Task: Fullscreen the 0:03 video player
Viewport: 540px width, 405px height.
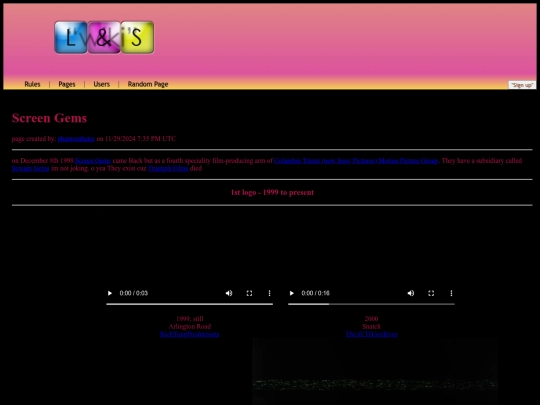Action: coord(249,293)
